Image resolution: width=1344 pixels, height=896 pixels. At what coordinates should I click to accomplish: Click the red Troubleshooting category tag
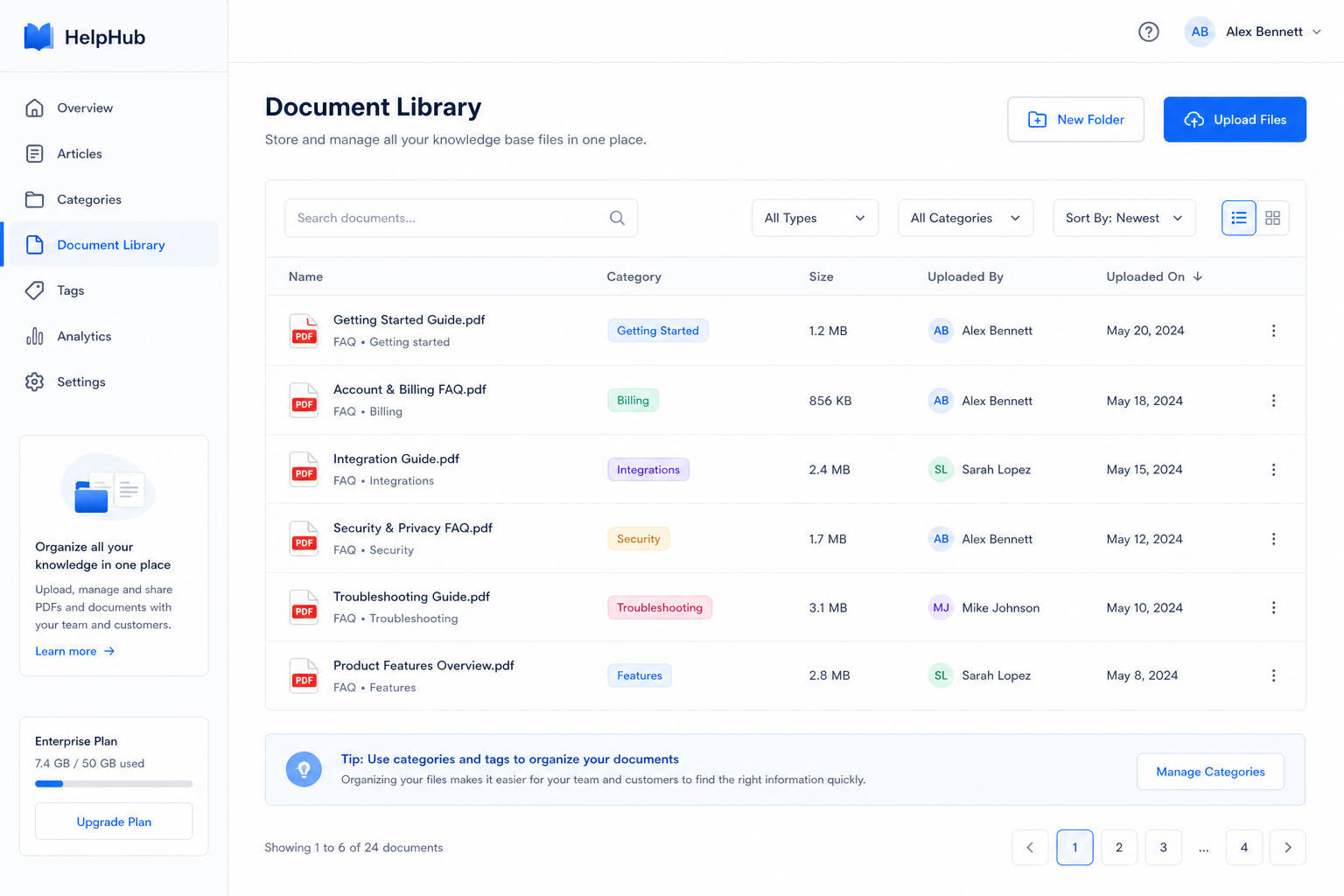pos(660,607)
